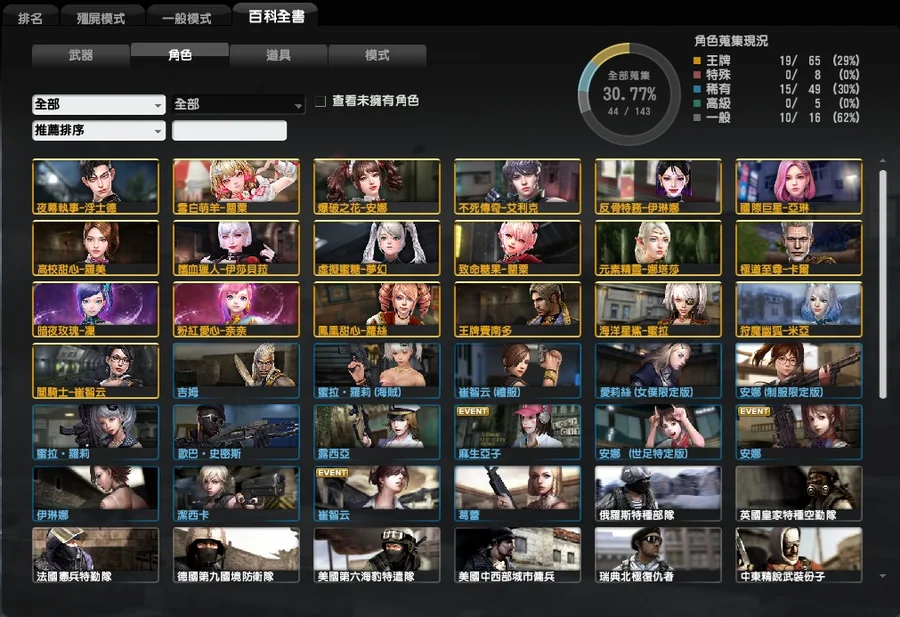Choose the plain 安娜 card with EVENT badge

coord(798,432)
